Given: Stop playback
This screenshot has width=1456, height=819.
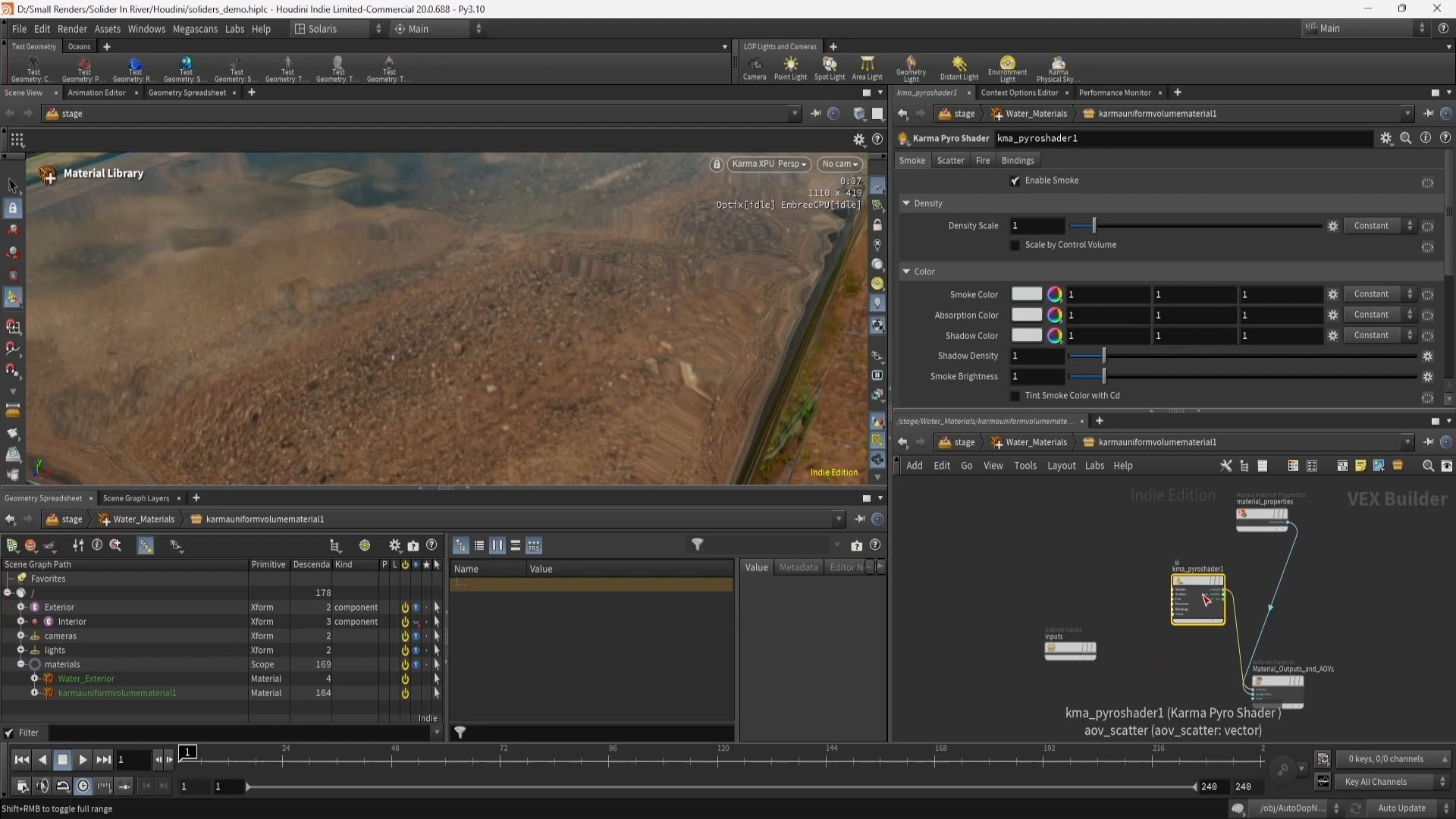Looking at the screenshot, I should (63, 759).
